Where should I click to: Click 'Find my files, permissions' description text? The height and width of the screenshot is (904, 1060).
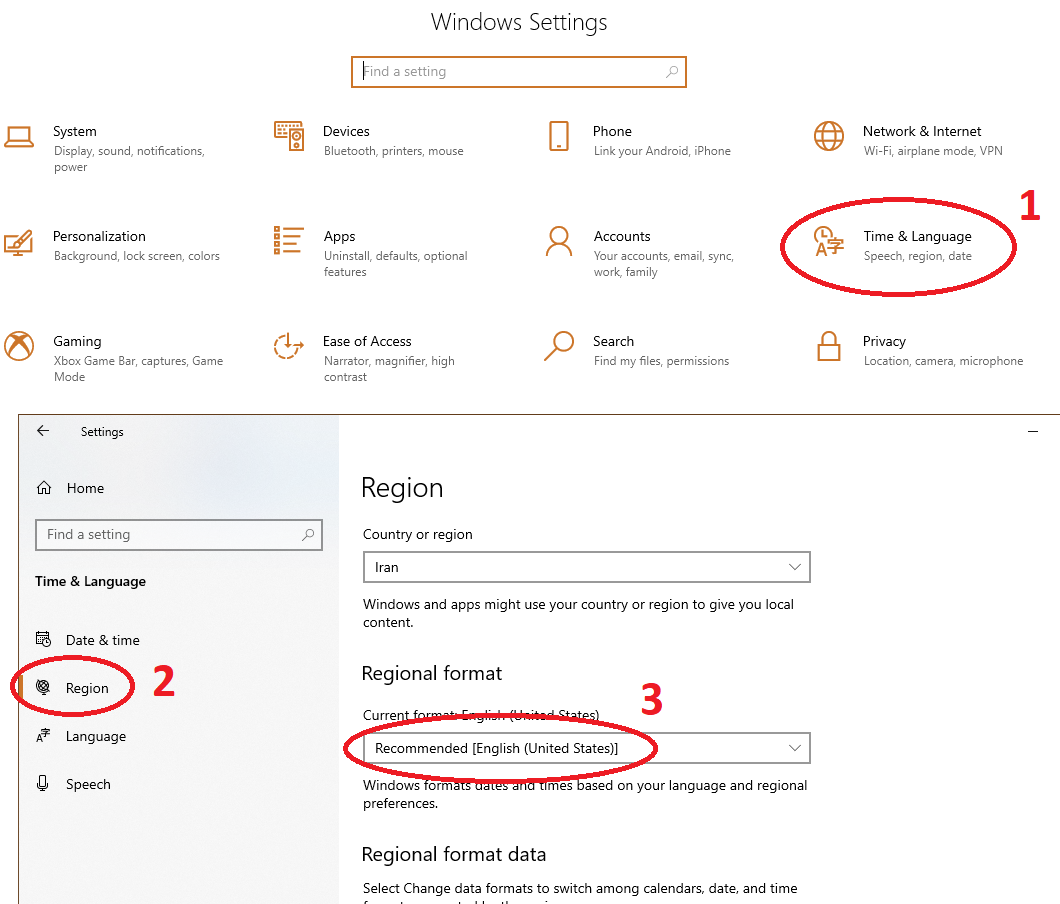661,361
